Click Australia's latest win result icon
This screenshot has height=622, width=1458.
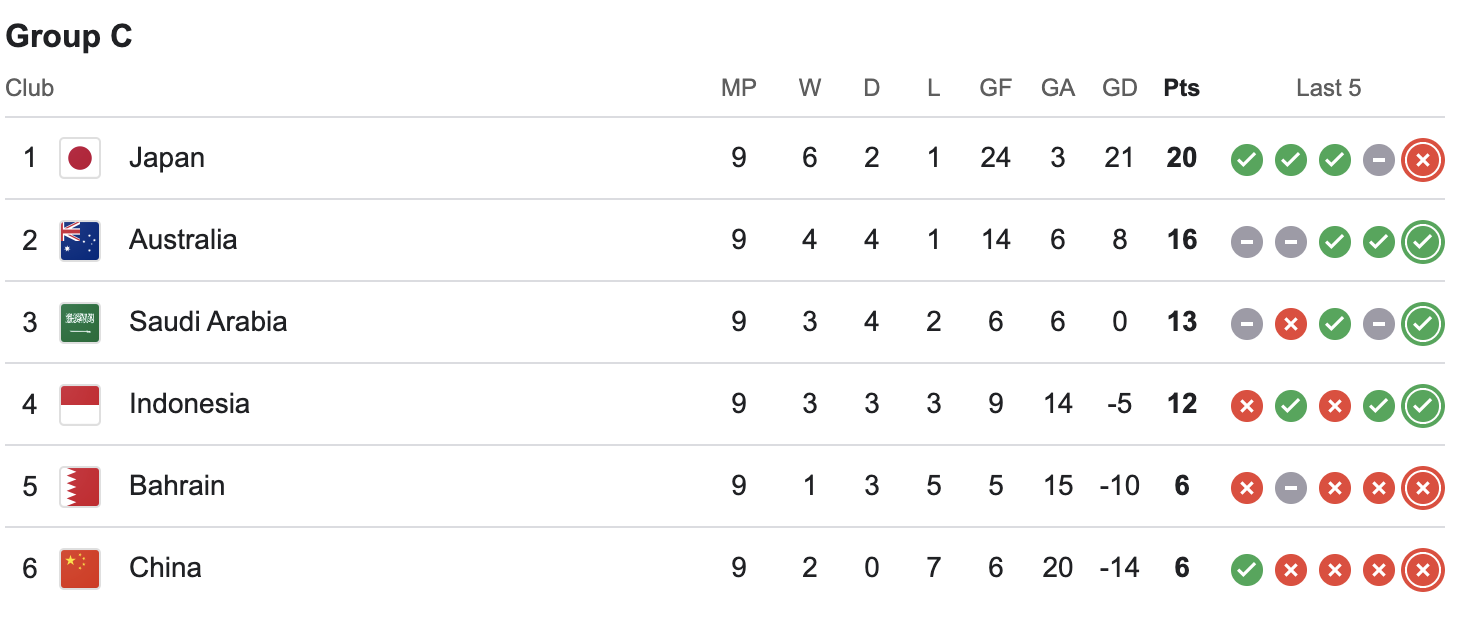[1423, 241]
